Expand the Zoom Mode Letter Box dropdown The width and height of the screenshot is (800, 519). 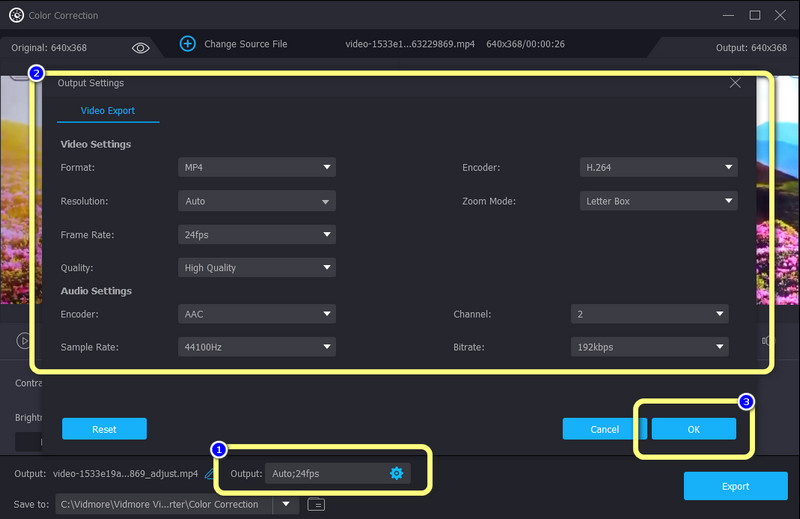658,201
